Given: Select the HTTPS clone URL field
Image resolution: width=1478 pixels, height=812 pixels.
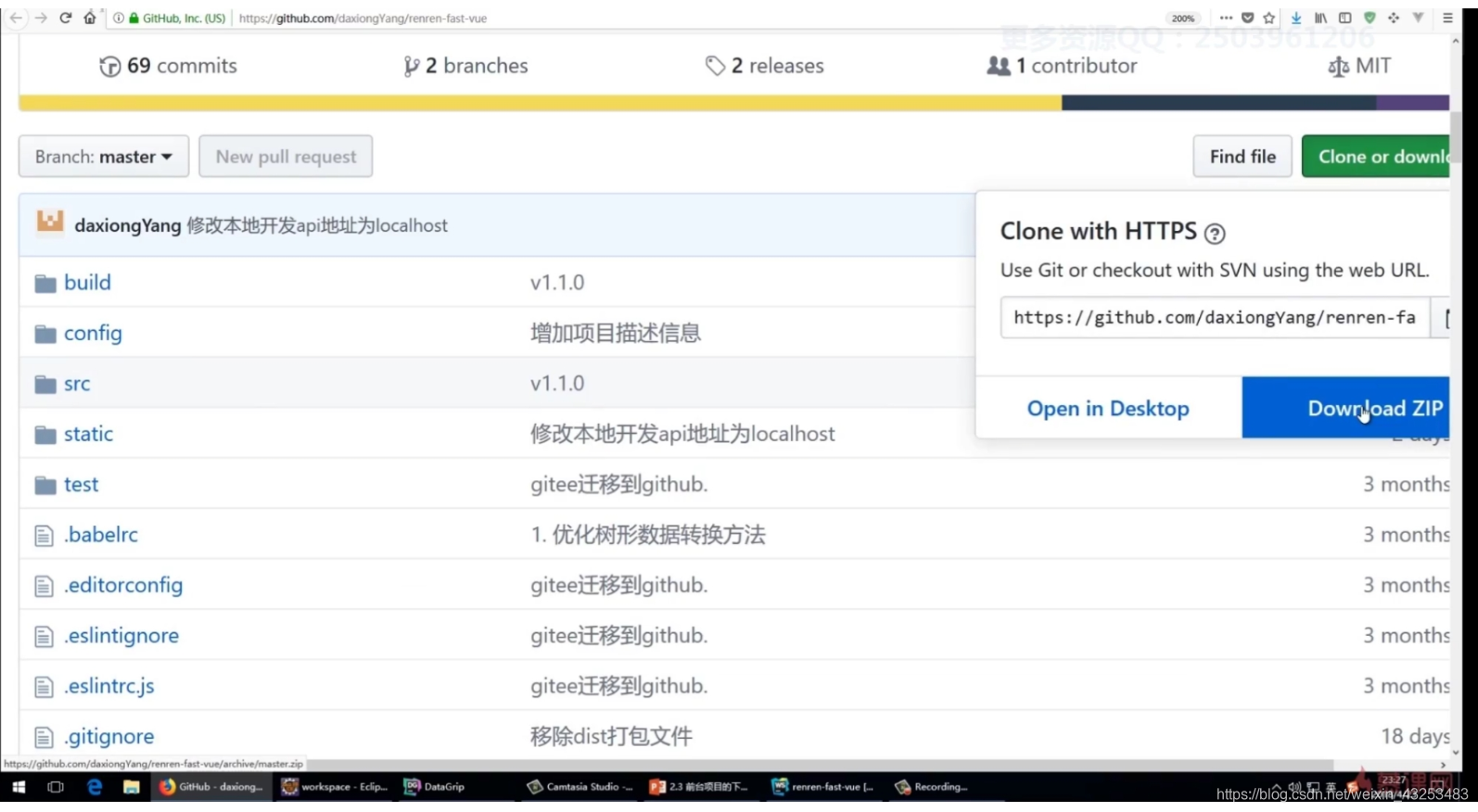Looking at the screenshot, I should click(1215, 318).
